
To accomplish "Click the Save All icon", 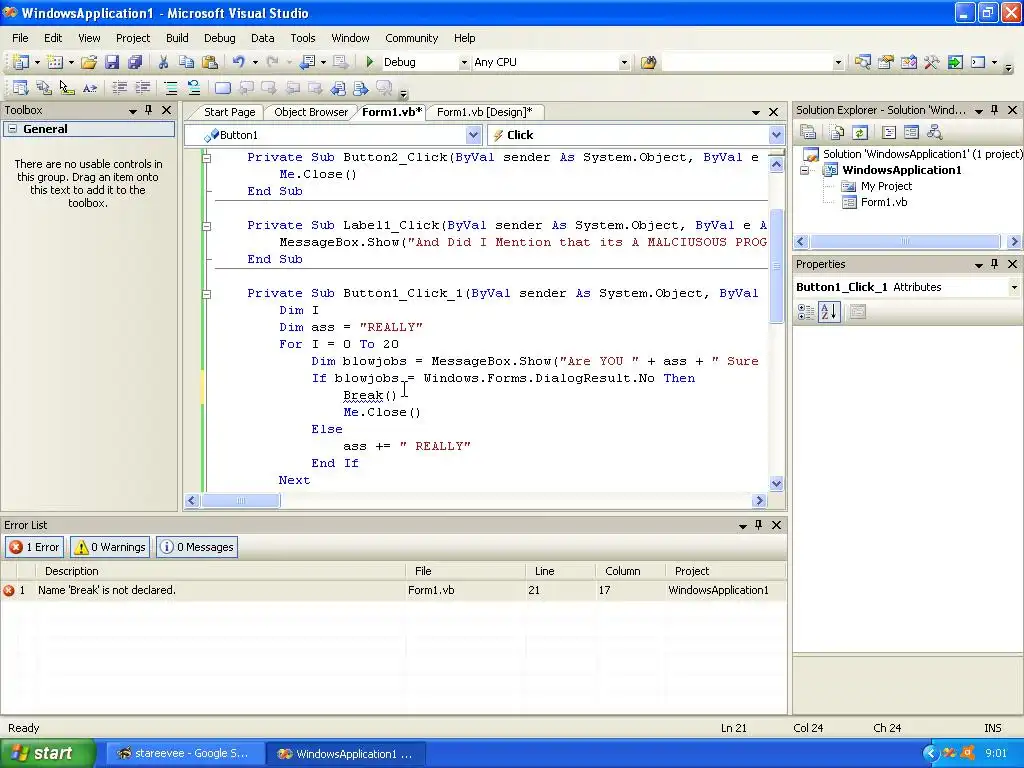I will pyautogui.click(x=135, y=62).
